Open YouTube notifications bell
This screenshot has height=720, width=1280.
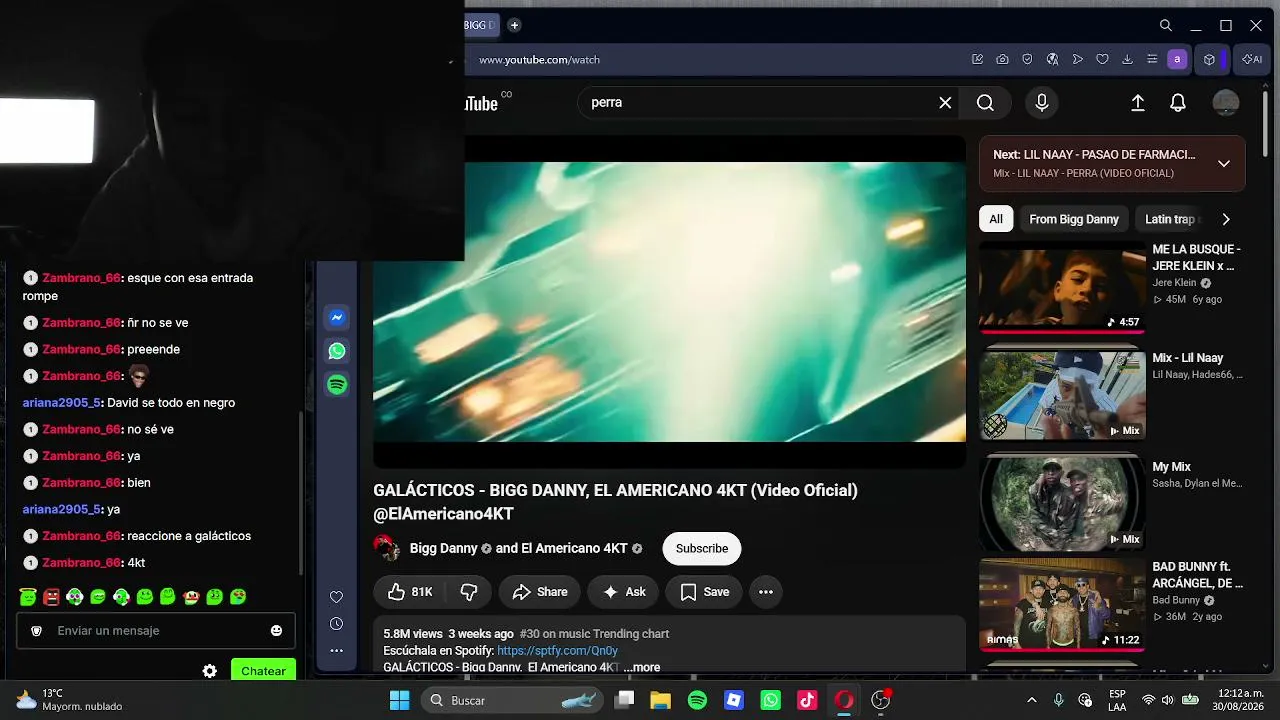[1178, 102]
